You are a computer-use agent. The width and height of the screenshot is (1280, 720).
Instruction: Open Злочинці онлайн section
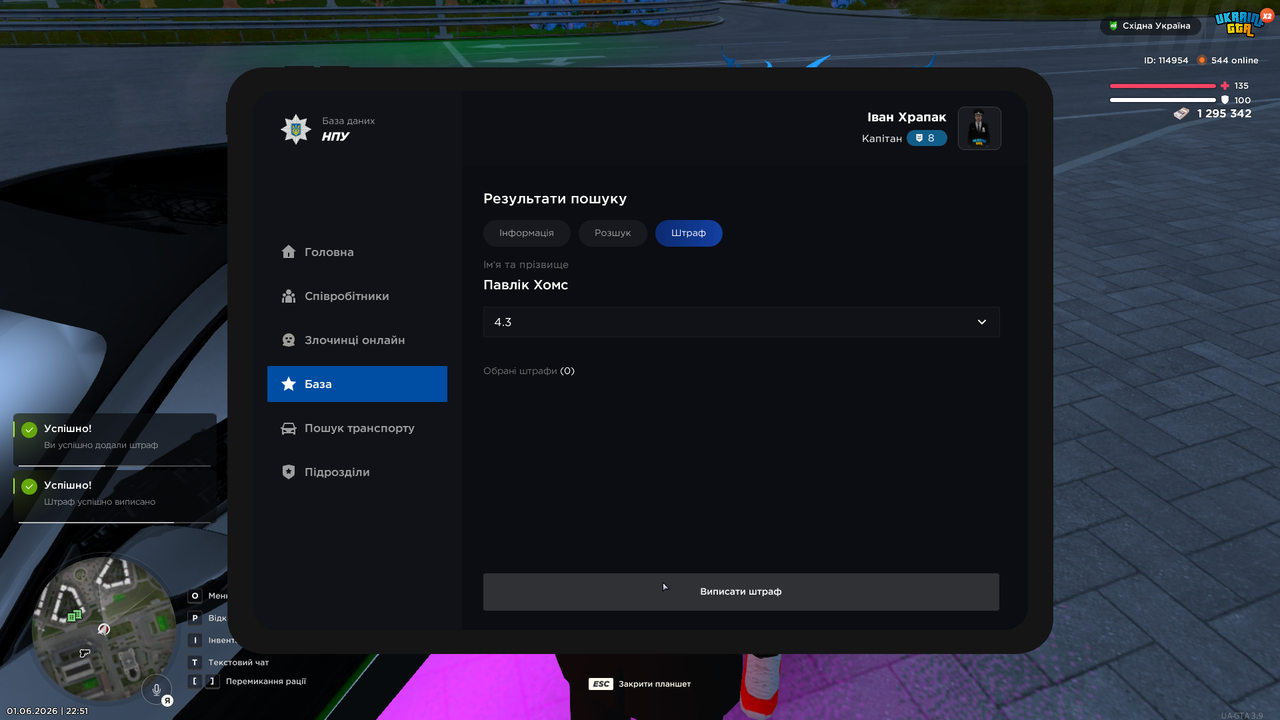pyautogui.click(x=357, y=340)
